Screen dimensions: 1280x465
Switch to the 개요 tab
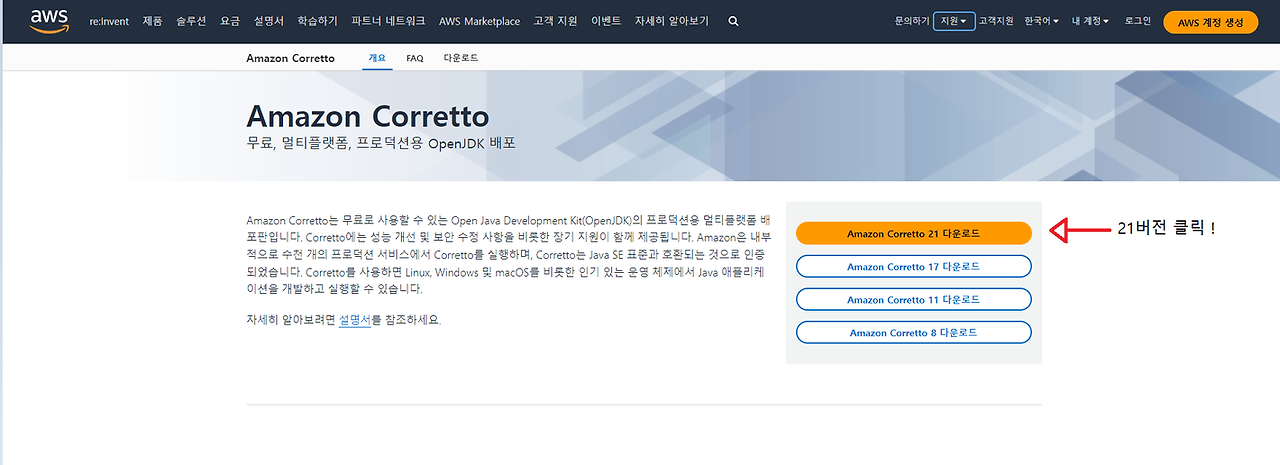tap(377, 58)
